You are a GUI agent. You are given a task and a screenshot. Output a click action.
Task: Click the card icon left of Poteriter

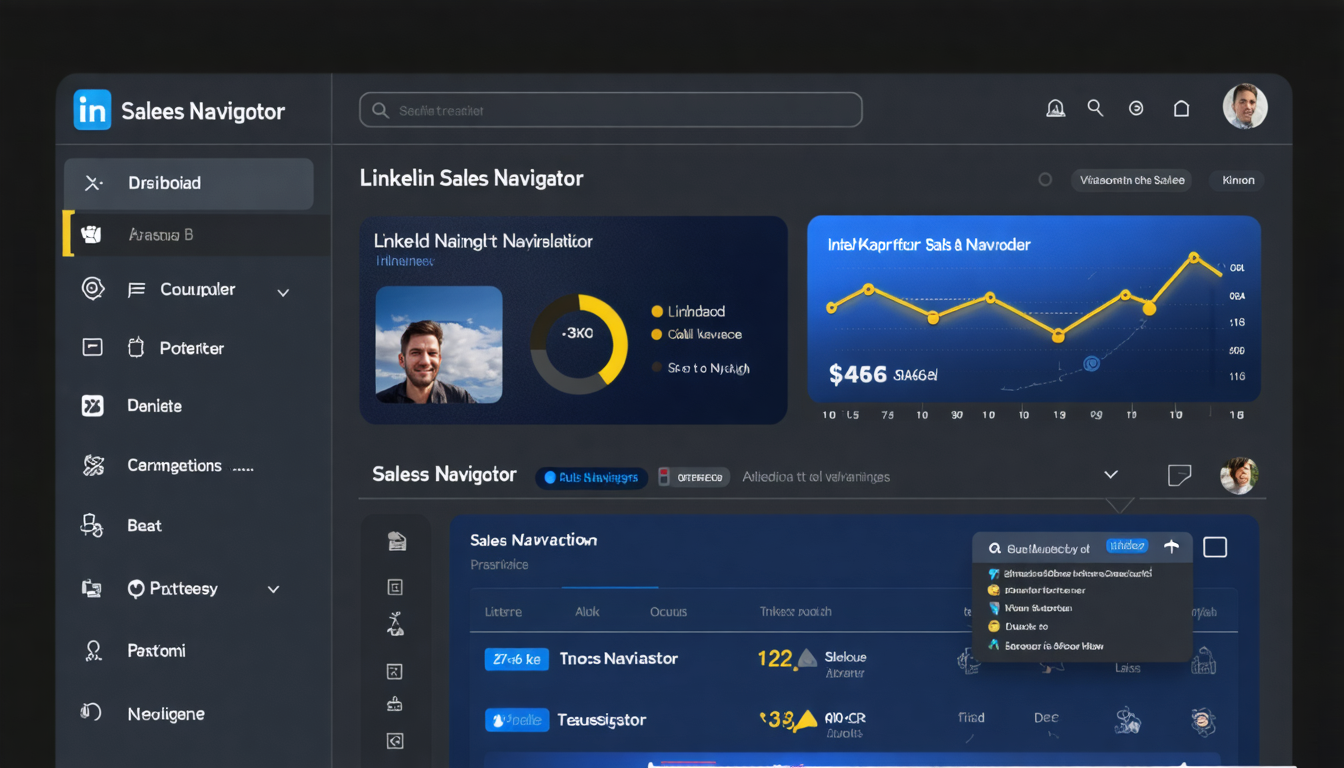[92, 347]
